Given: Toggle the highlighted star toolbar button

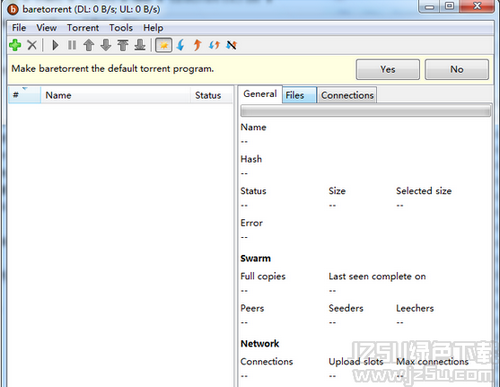Looking at the screenshot, I should pyautogui.click(x=164, y=45).
